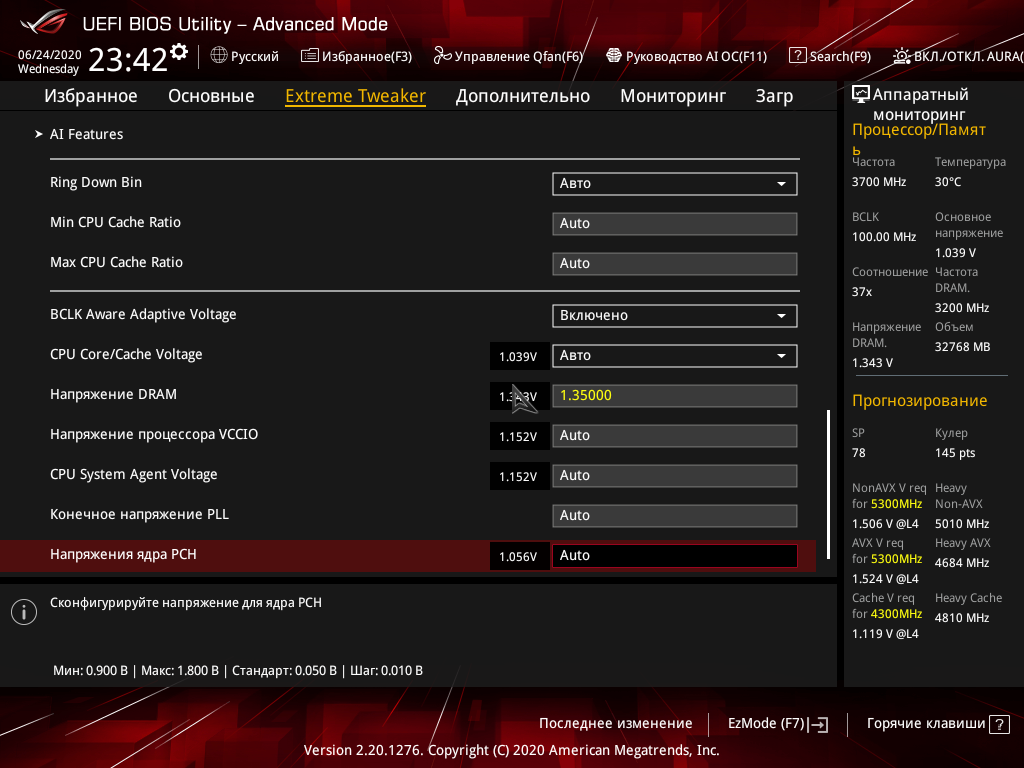The image size is (1024, 768).
Task: Click BCLK Aware Adaptive Voltage arrow
Action: 781,316
